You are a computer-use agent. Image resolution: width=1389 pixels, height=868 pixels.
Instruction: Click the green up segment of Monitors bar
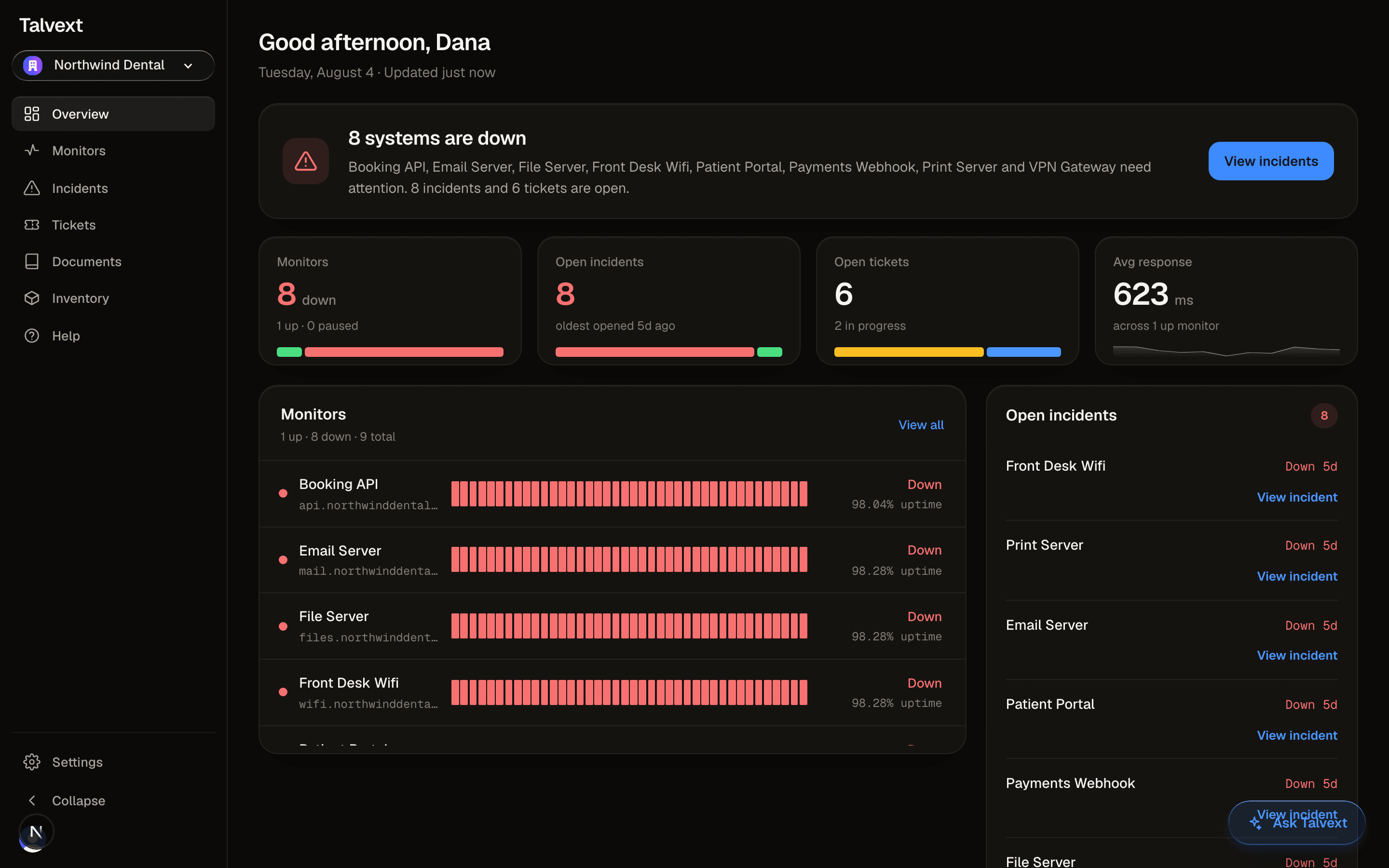[x=289, y=352]
